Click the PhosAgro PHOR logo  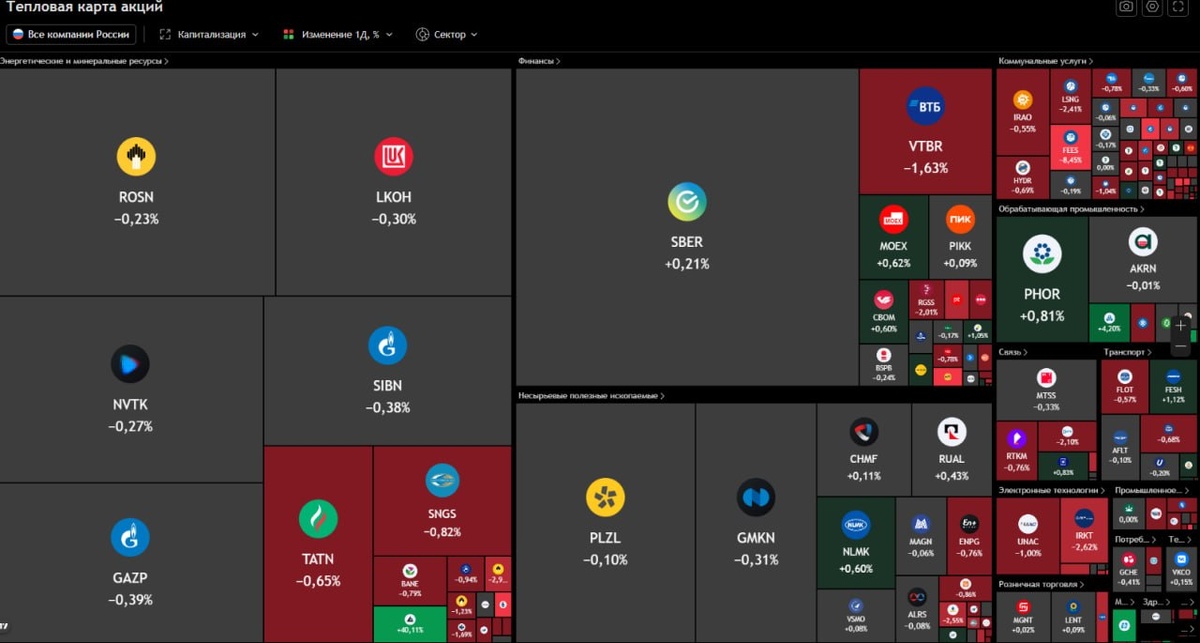click(x=1042, y=254)
